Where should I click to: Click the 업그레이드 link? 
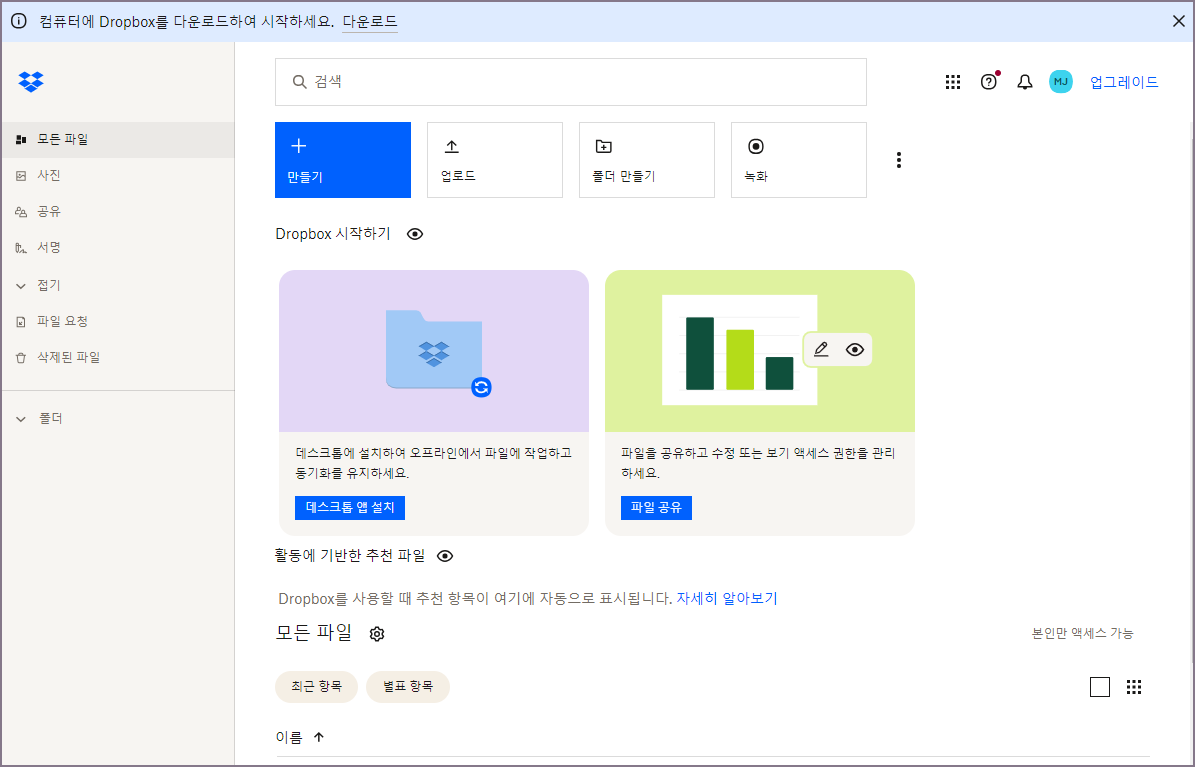[x=1124, y=82]
